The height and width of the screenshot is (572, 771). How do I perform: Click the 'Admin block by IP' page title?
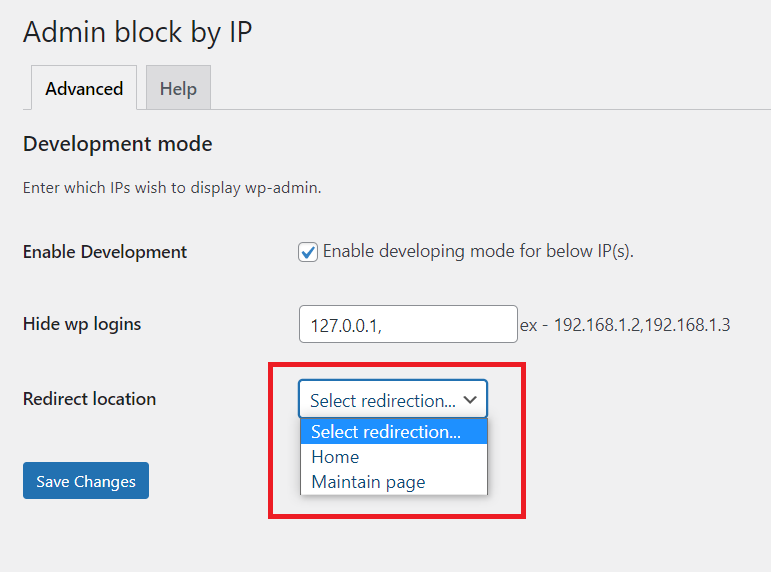[138, 32]
